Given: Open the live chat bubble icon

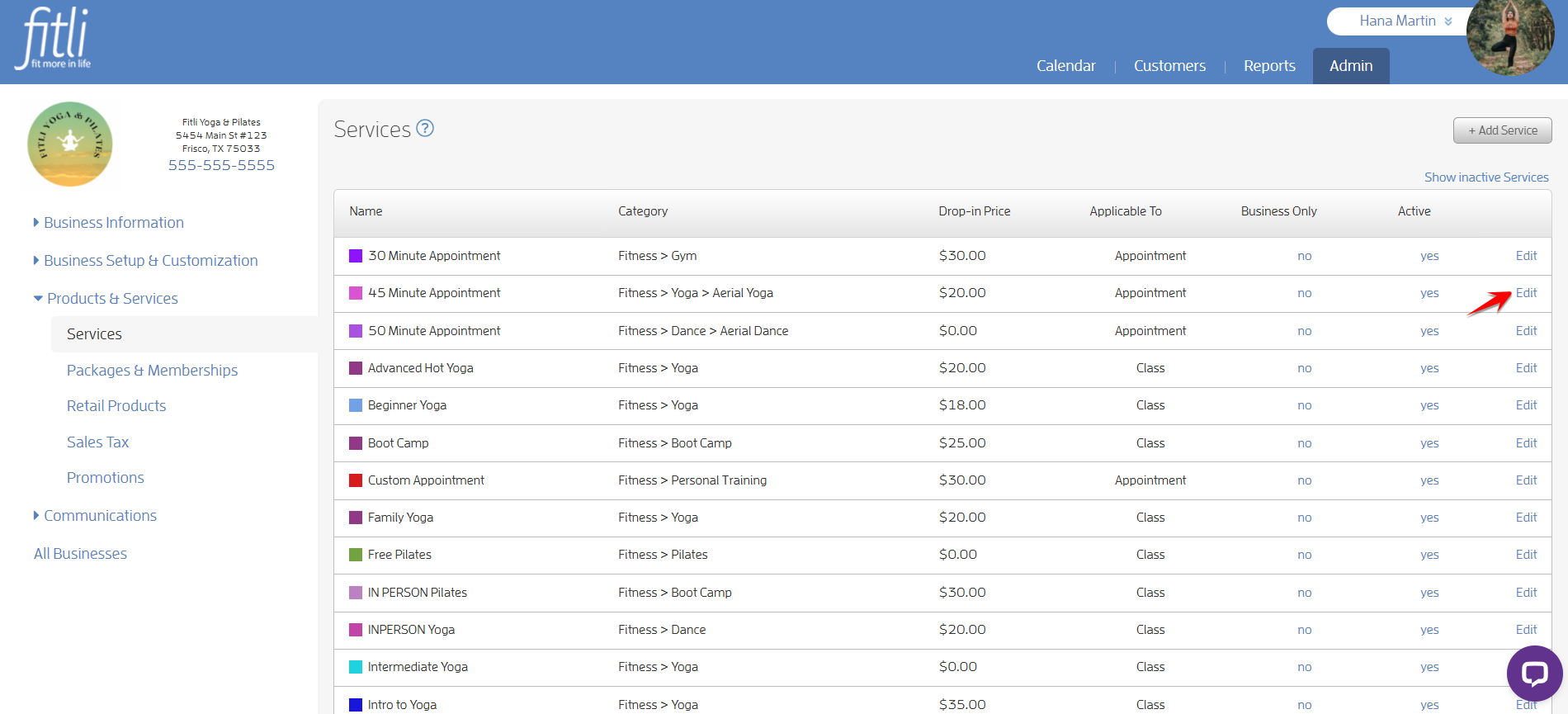Looking at the screenshot, I should tap(1534, 674).
